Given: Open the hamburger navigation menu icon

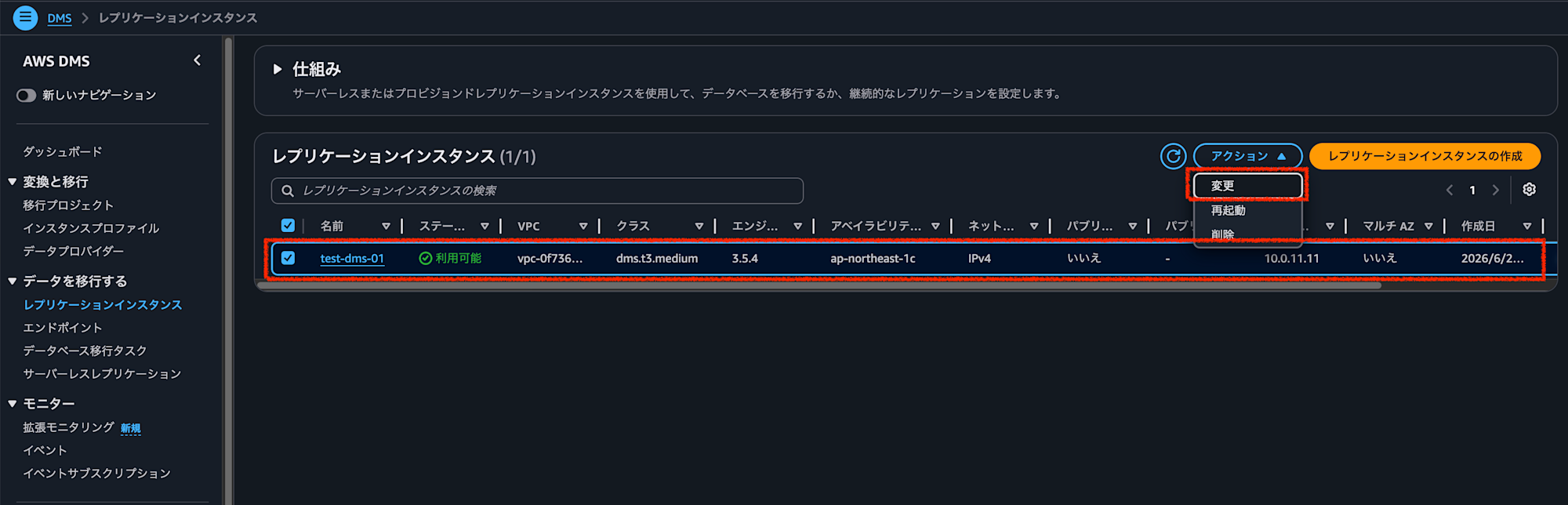Looking at the screenshot, I should coord(25,17).
